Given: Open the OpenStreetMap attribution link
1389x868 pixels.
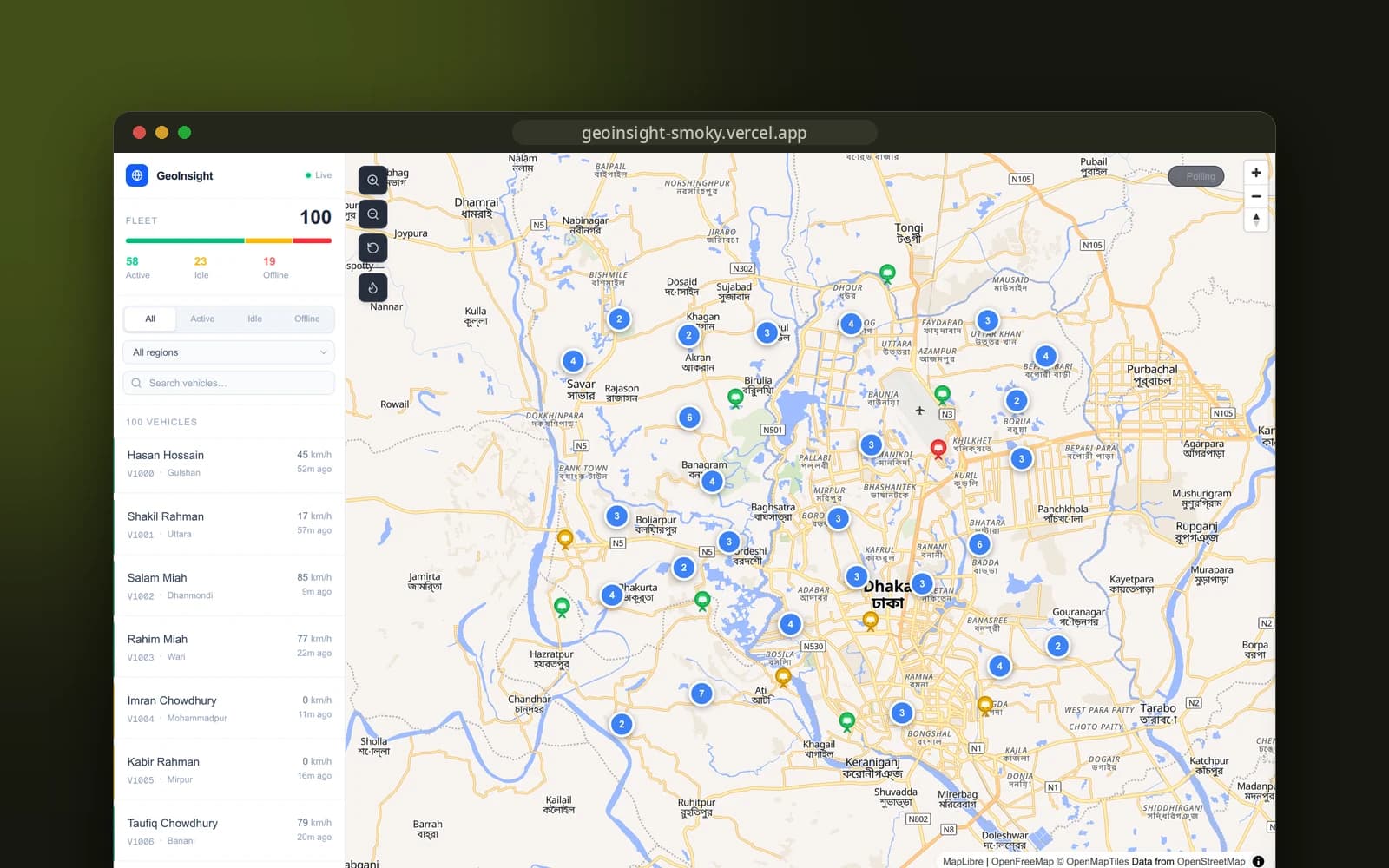Looking at the screenshot, I should 1211,861.
